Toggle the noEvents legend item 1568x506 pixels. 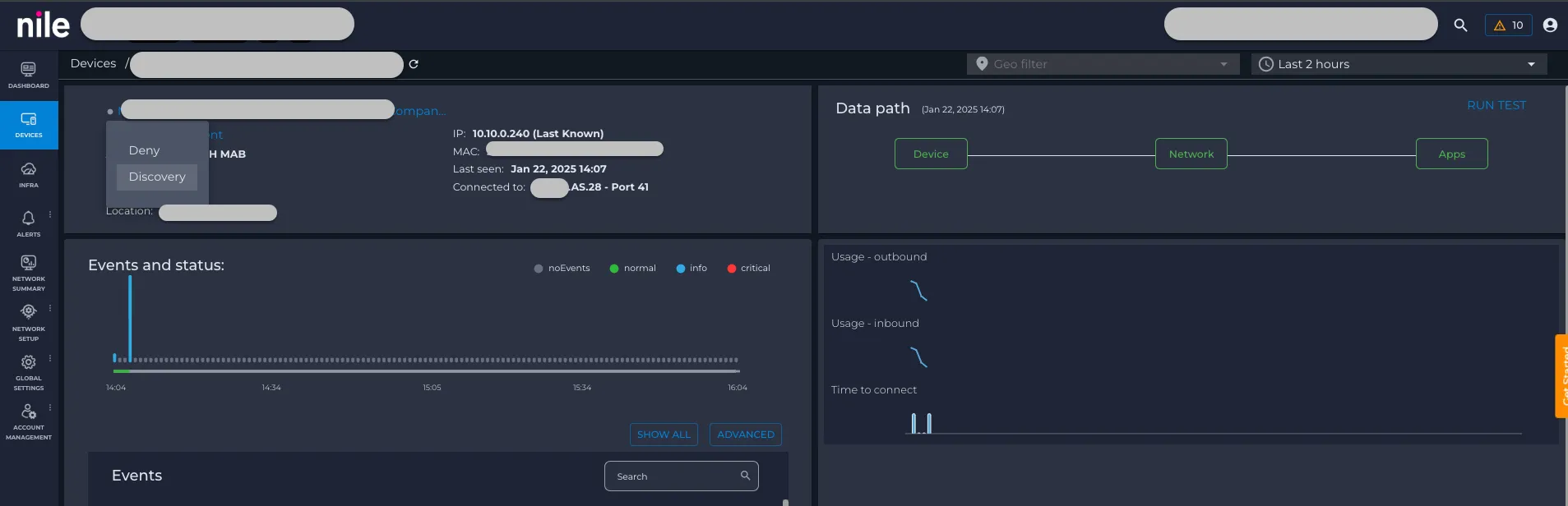pos(562,269)
